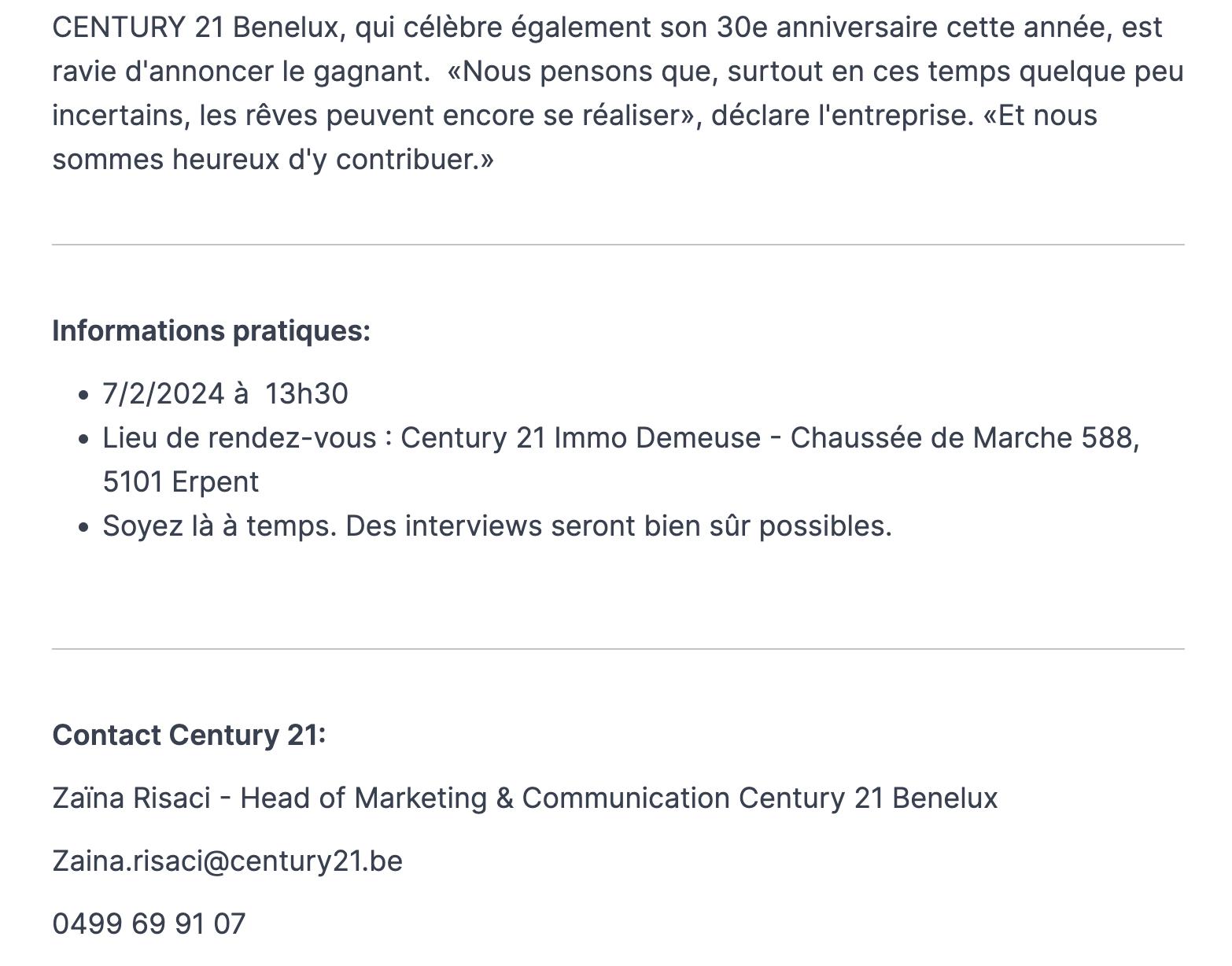Click 'Century 21 Immo Demeuse' venue name
1232x966 pixels.
tap(581, 438)
